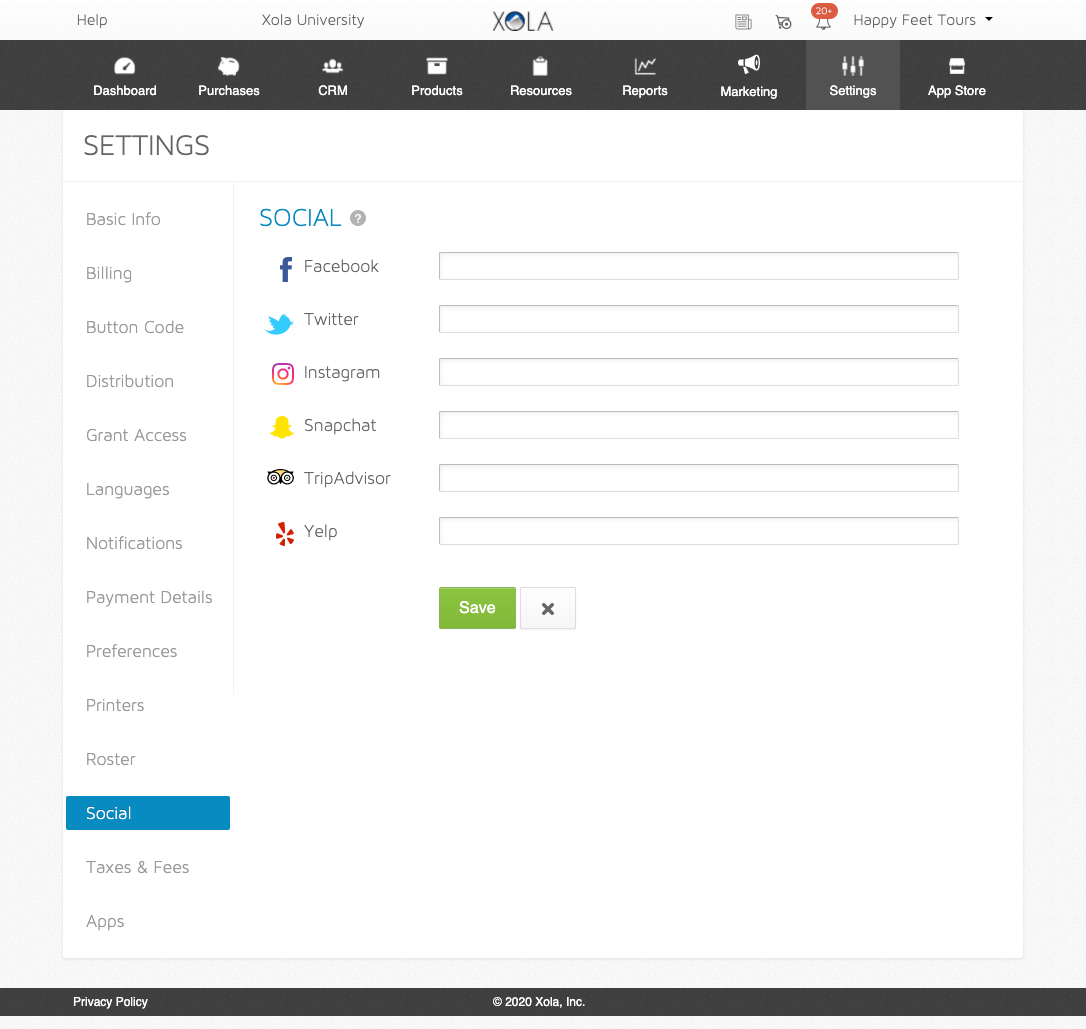
Task: Click the SOCIAL section heading
Action: pyautogui.click(x=301, y=218)
